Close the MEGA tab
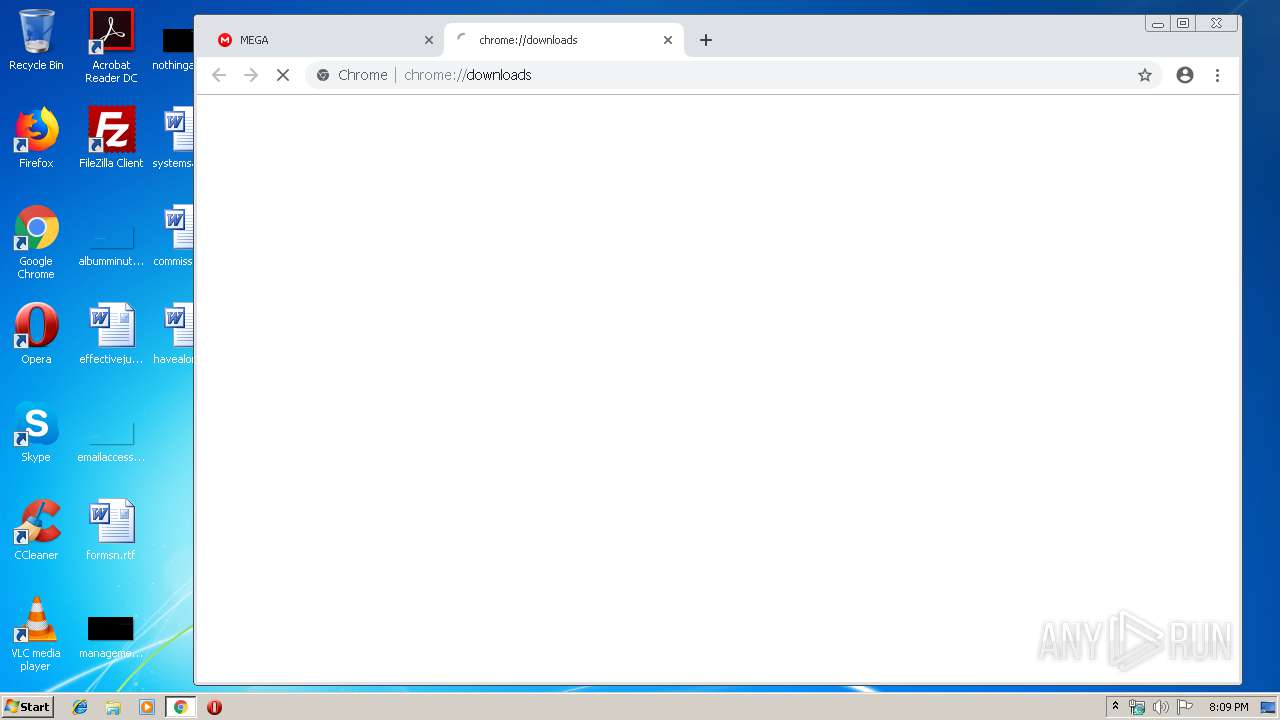 [429, 40]
